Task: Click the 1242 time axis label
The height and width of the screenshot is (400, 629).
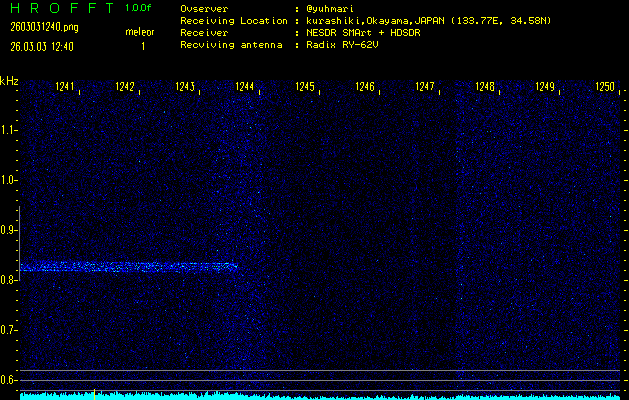Action: [x=125, y=87]
